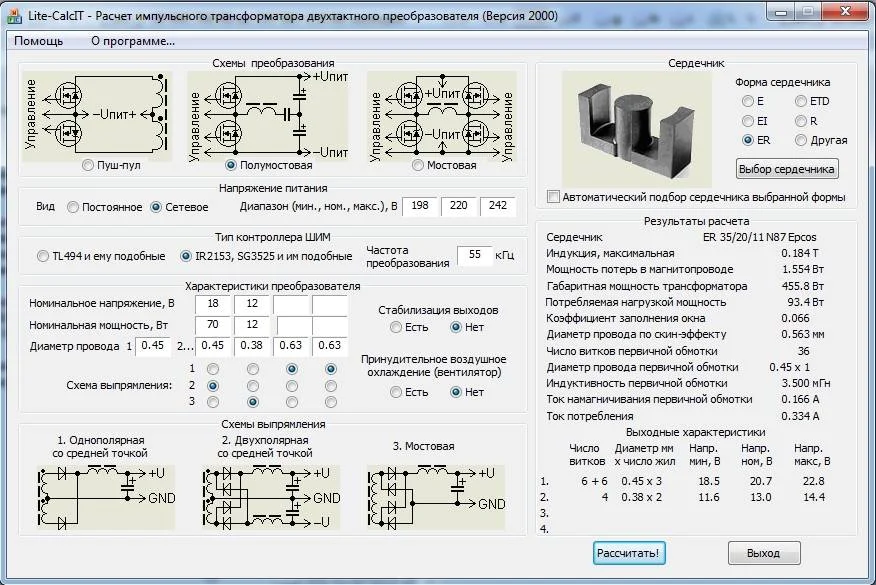This screenshot has height=585, width=876.
Task: Select rectifier scheme 2 for first output
Action: [x=213, y=386]
